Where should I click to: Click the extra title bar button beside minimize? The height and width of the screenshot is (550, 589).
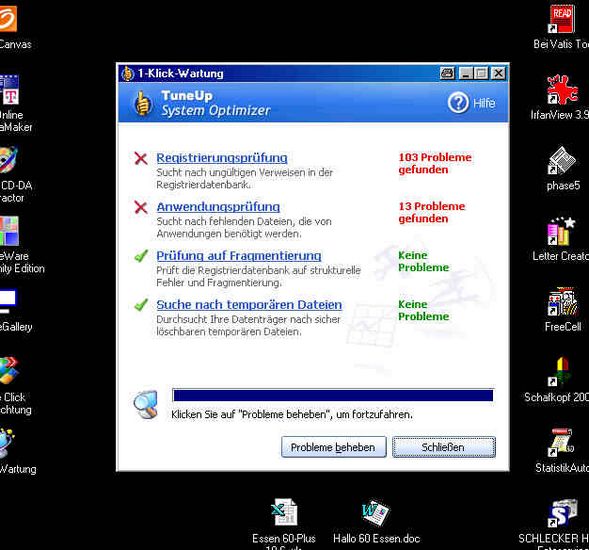447,73
